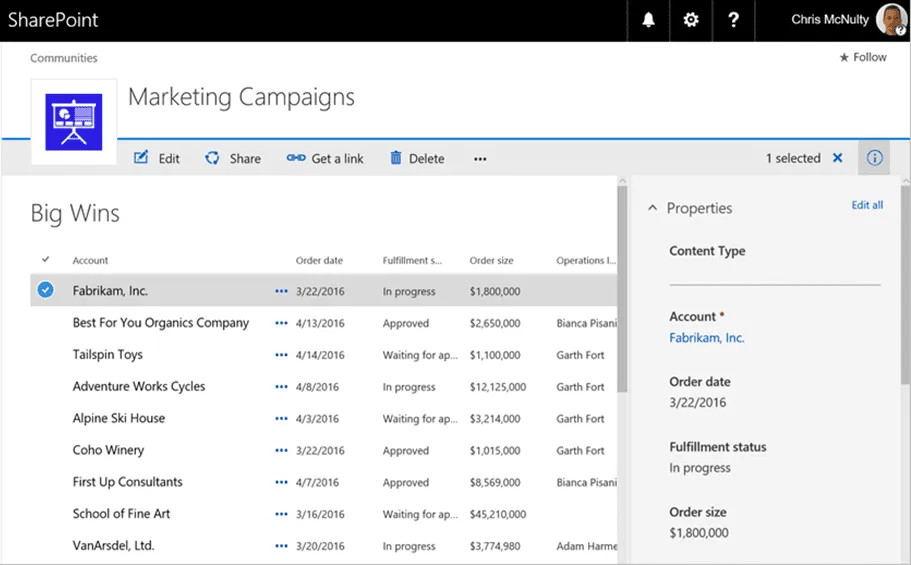Open ellipsis menu for Coho Winery
This screenshot has width=911, height=565.
click(281, 451)
